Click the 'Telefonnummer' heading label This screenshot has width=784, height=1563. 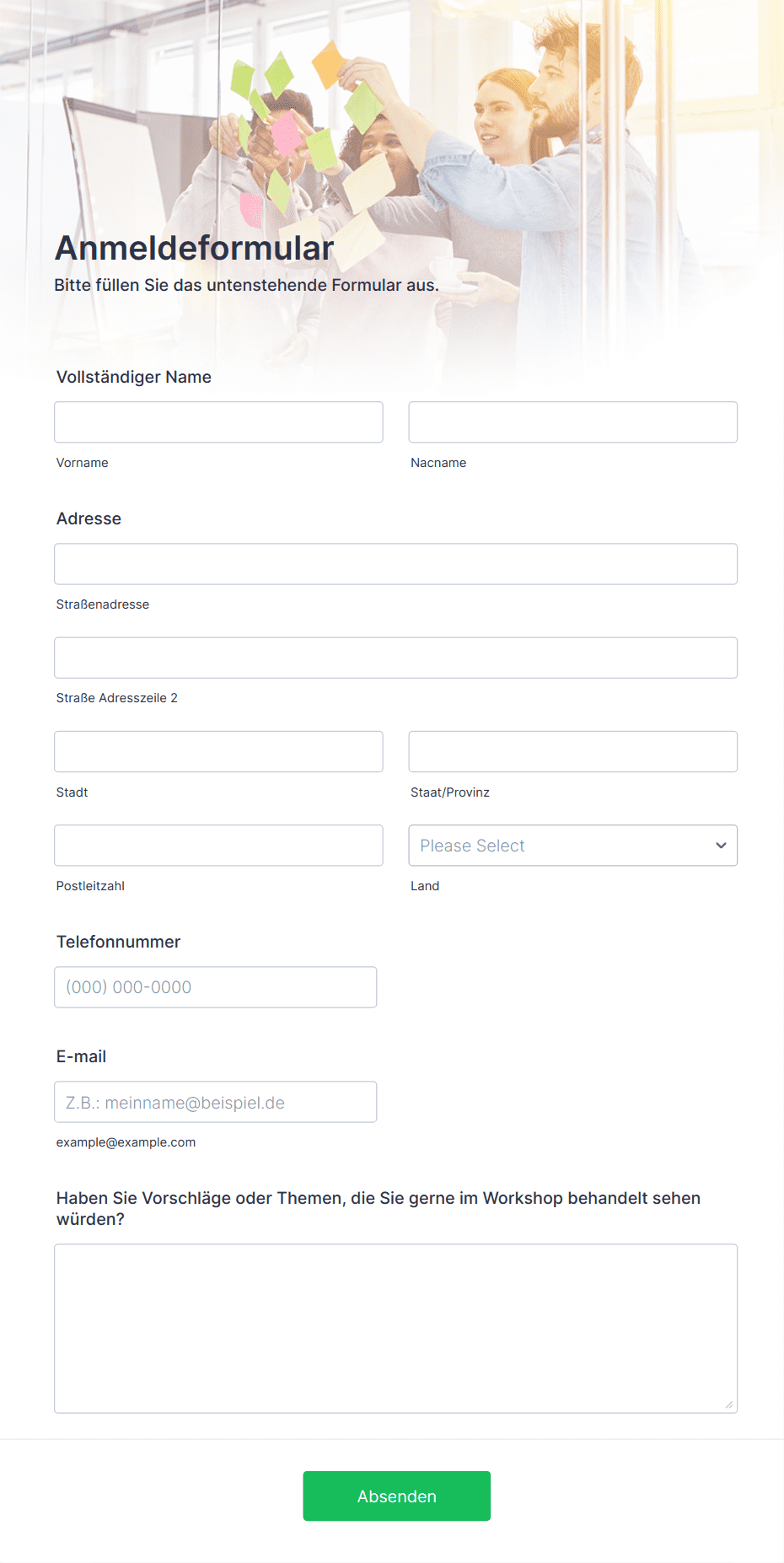pos(118,942)
